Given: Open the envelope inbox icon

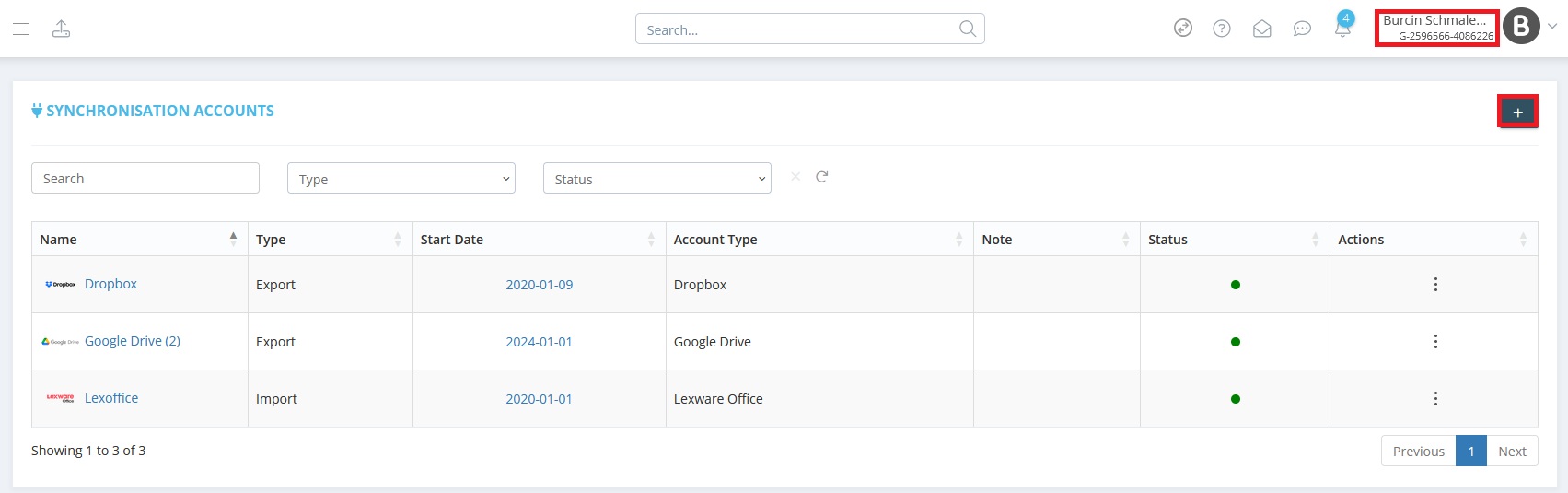Looking at the screenshot, I should (x=1262, y=29).
